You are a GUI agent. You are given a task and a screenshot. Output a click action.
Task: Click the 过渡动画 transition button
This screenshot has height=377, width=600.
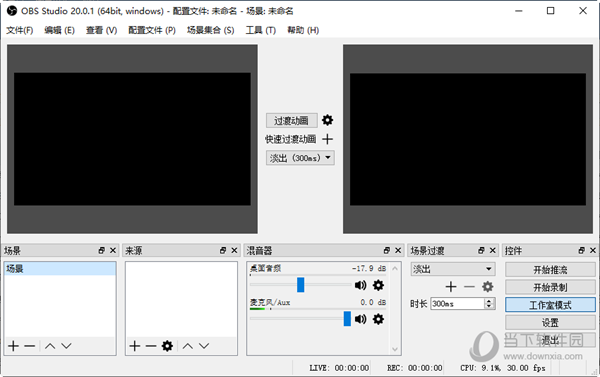tap(292, 121)
